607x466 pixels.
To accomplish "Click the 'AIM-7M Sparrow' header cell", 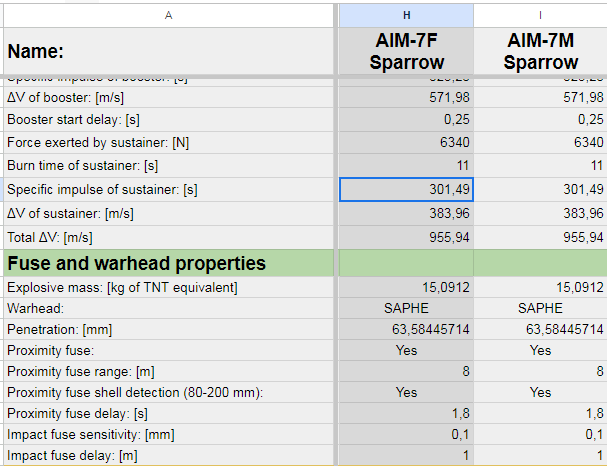I will coord(540,51).
